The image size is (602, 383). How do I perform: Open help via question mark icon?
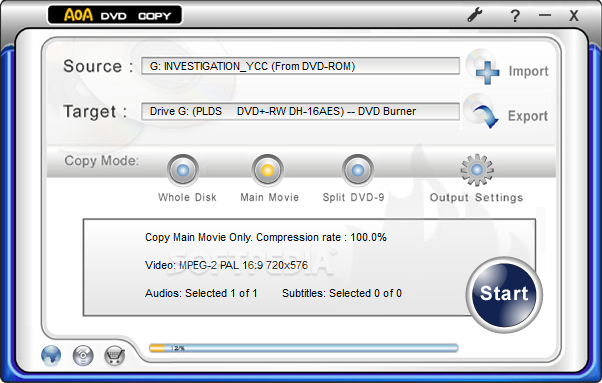click(515, 16)
